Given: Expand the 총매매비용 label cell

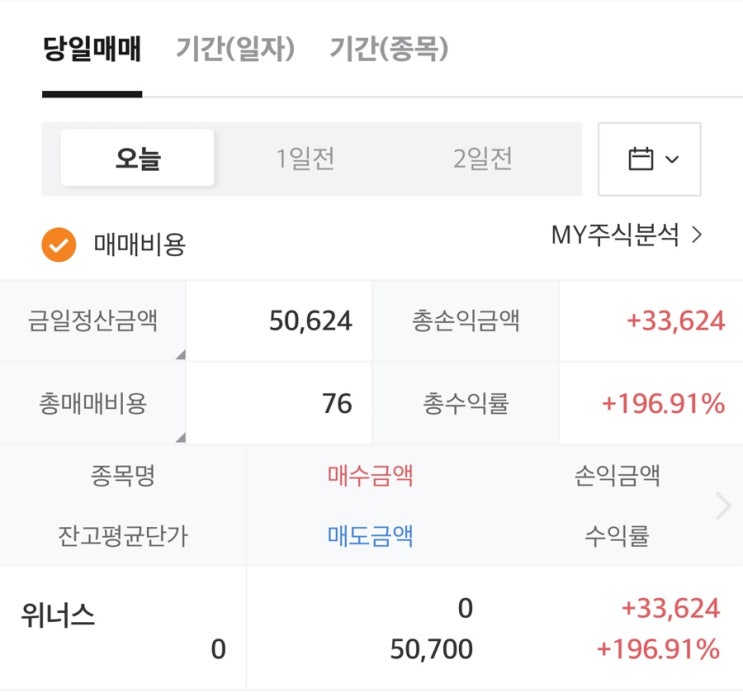Looking at the screenshot, I should [x=93, y=403].
